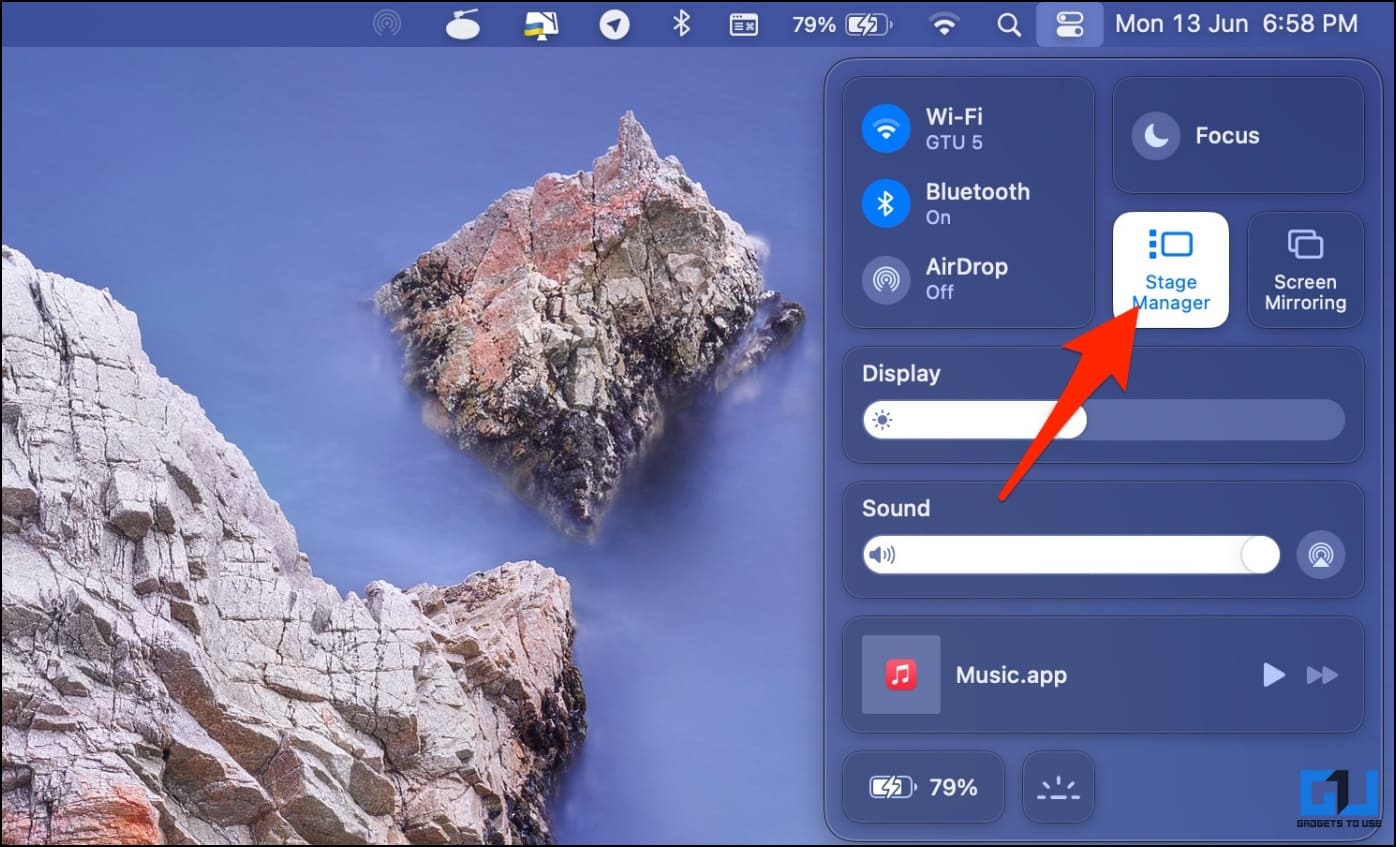The width and height of the screenshot is (1396, 847).
Task: Click the 79% text in menu bar
Action: pos(813,24)
